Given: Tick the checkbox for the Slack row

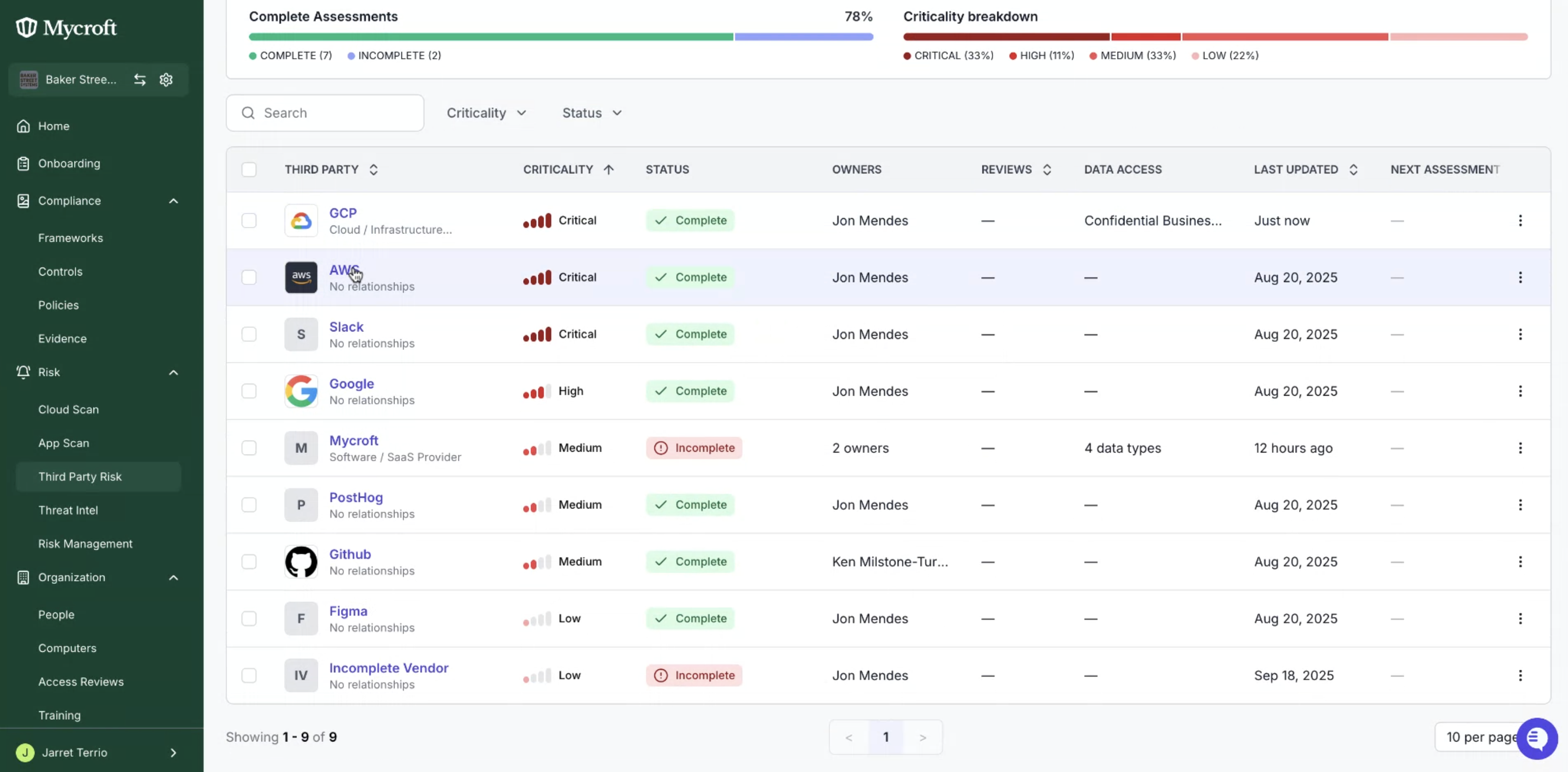Looking at the screenshot, I should tap(249, 334).
